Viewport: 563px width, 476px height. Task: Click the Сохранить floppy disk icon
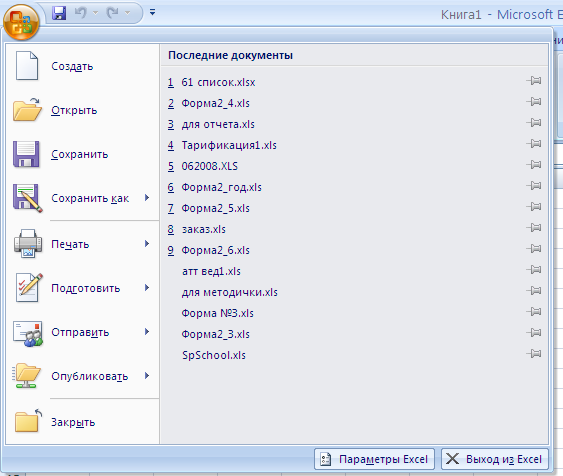(x=26, y=154)
